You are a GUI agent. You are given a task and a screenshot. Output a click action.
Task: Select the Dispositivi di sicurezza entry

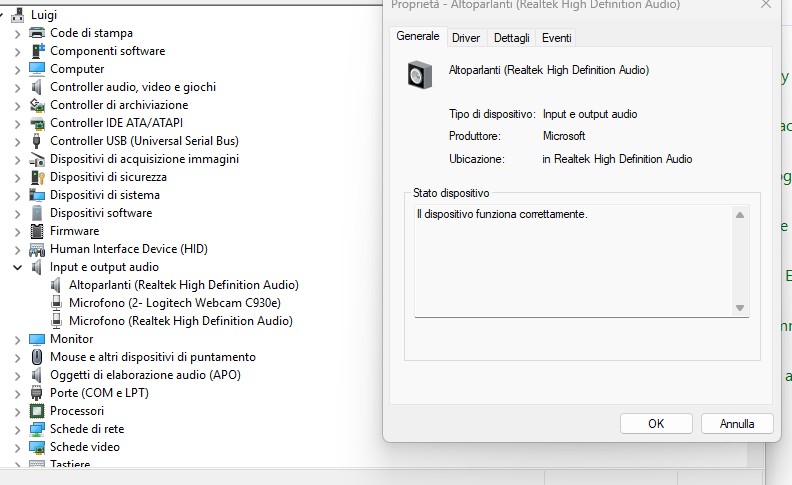tap(108, 177)
